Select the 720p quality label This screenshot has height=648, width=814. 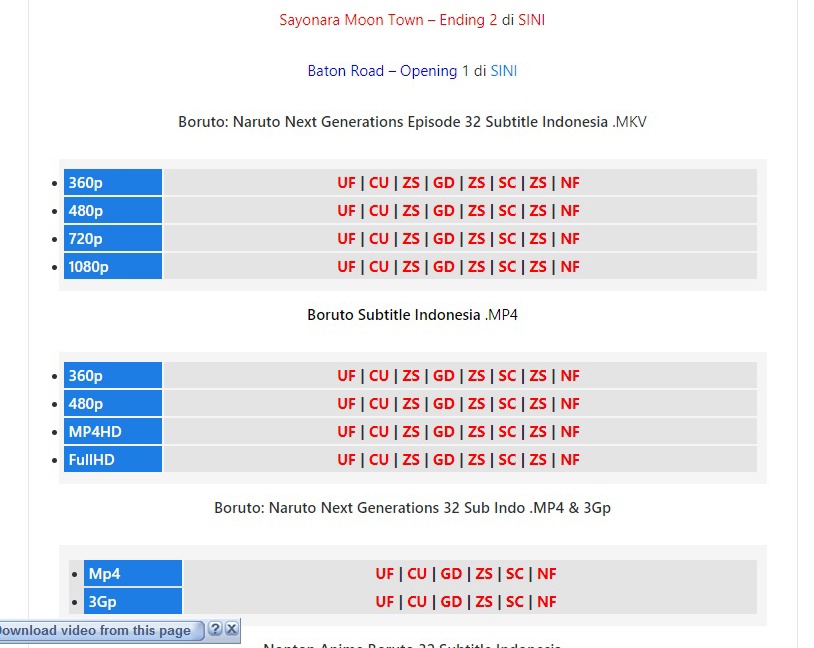(x=113, y=239)
